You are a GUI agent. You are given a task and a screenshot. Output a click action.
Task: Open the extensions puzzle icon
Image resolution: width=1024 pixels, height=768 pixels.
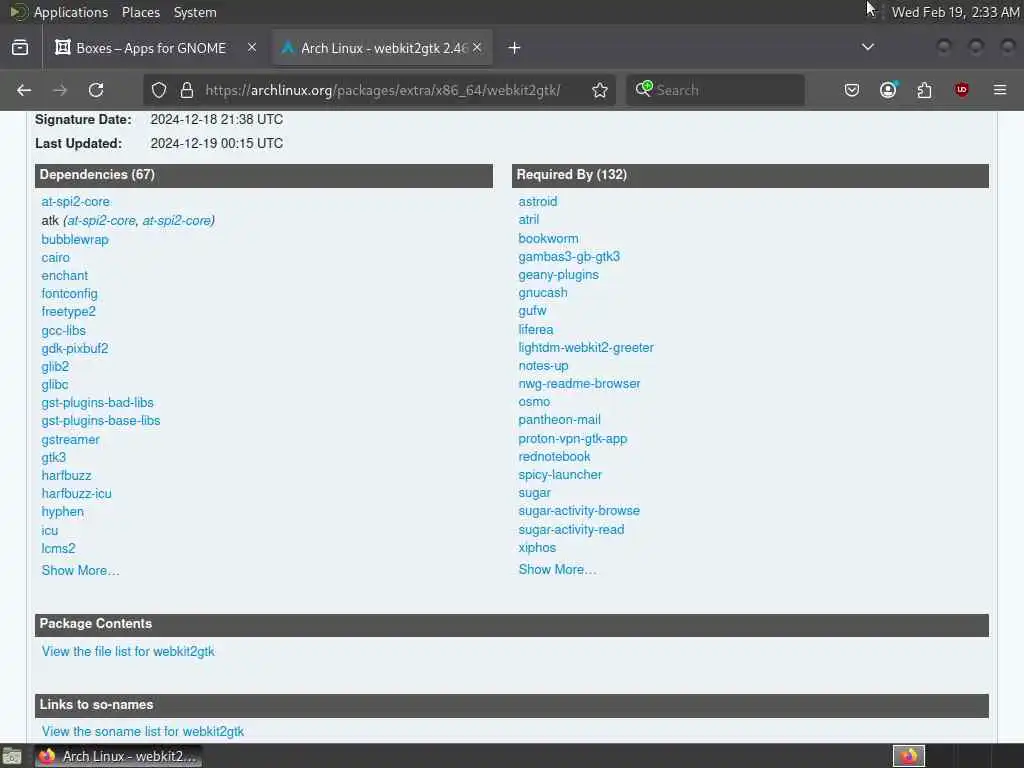[x=925, y=90]
